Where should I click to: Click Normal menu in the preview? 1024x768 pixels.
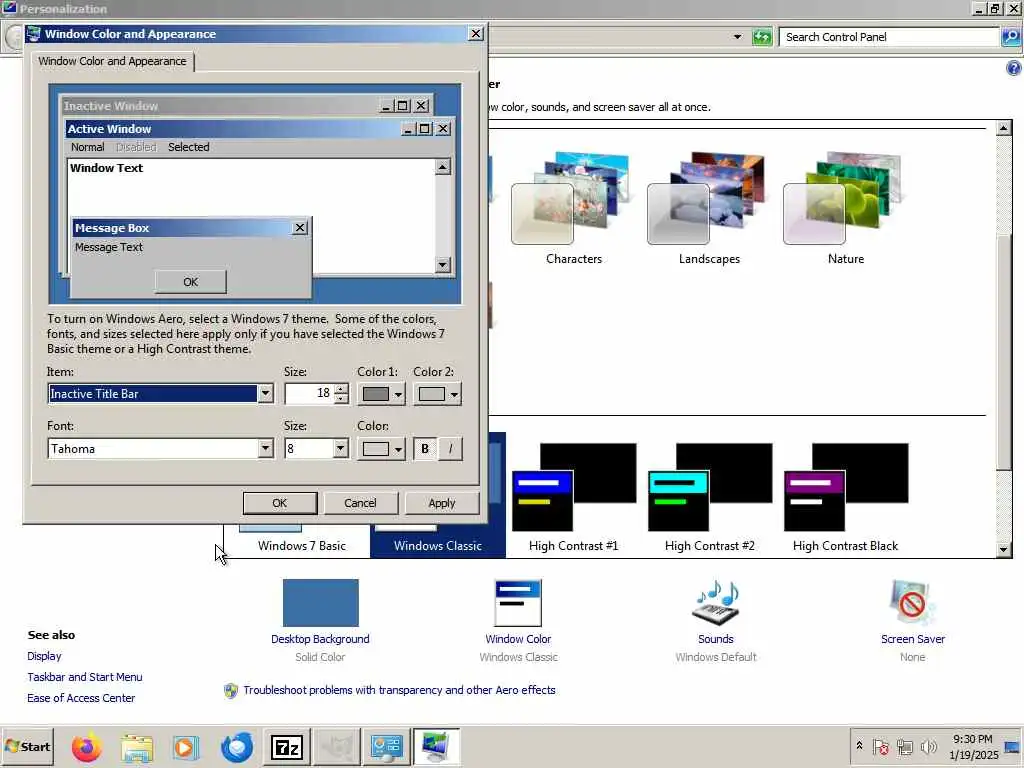coord(88,147)
